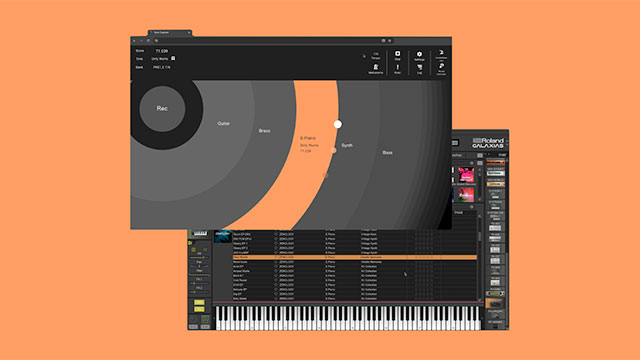Click the search icon in address bar
The height and width of the screenshot is (360, 640).
157,40
